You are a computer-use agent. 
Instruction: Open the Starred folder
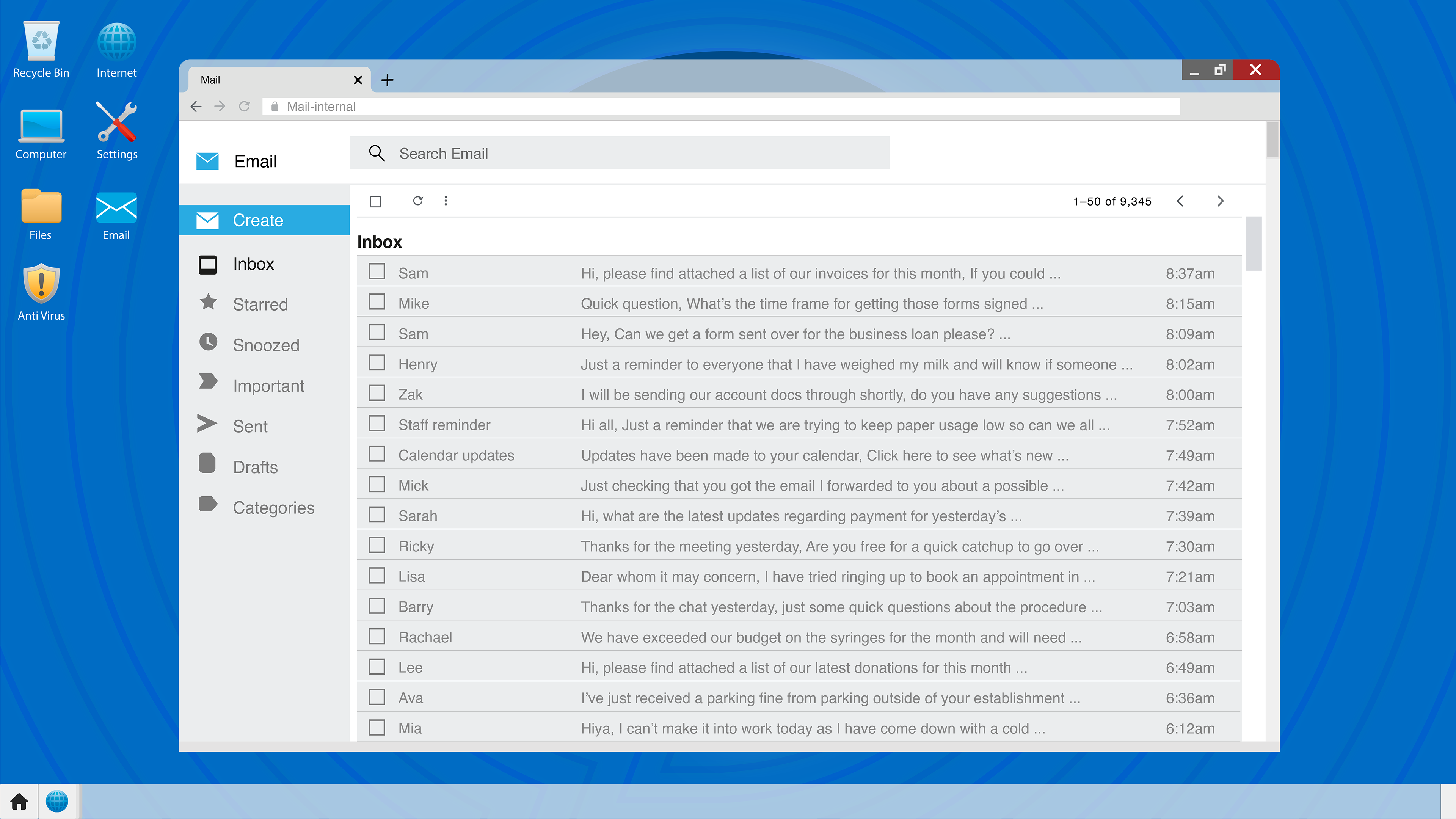coord(260,304)
